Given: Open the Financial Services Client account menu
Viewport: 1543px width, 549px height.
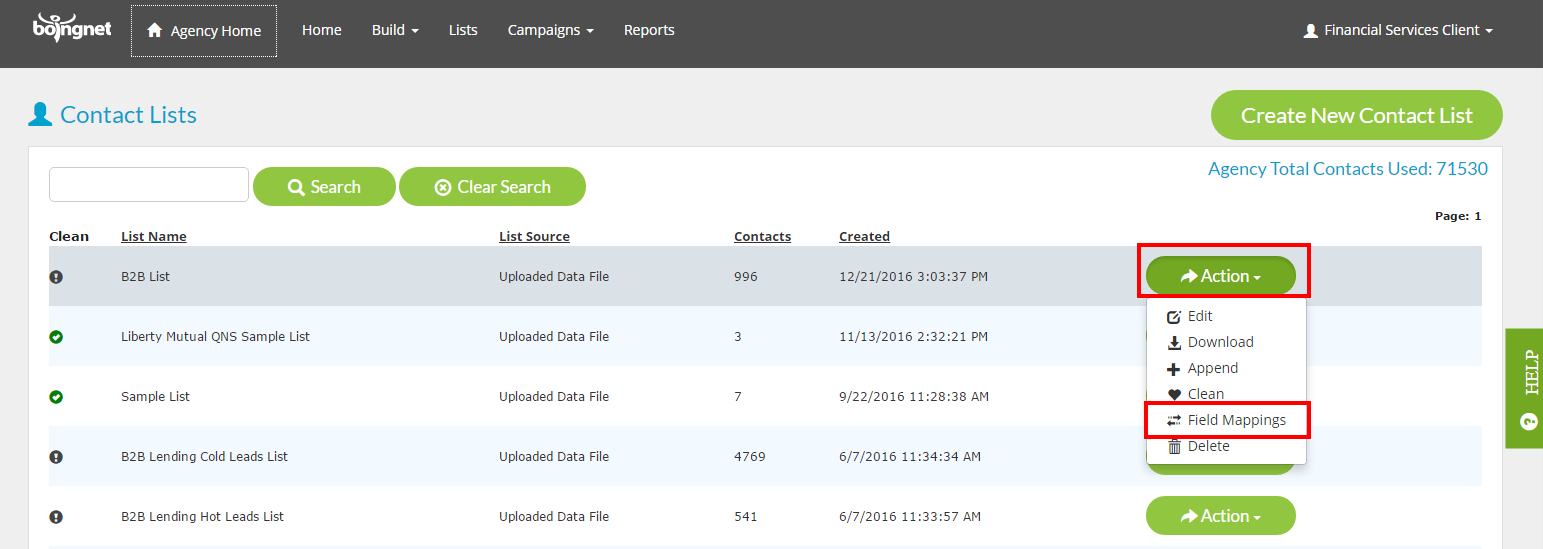Looking at the screenshot, I should 1398,30.
